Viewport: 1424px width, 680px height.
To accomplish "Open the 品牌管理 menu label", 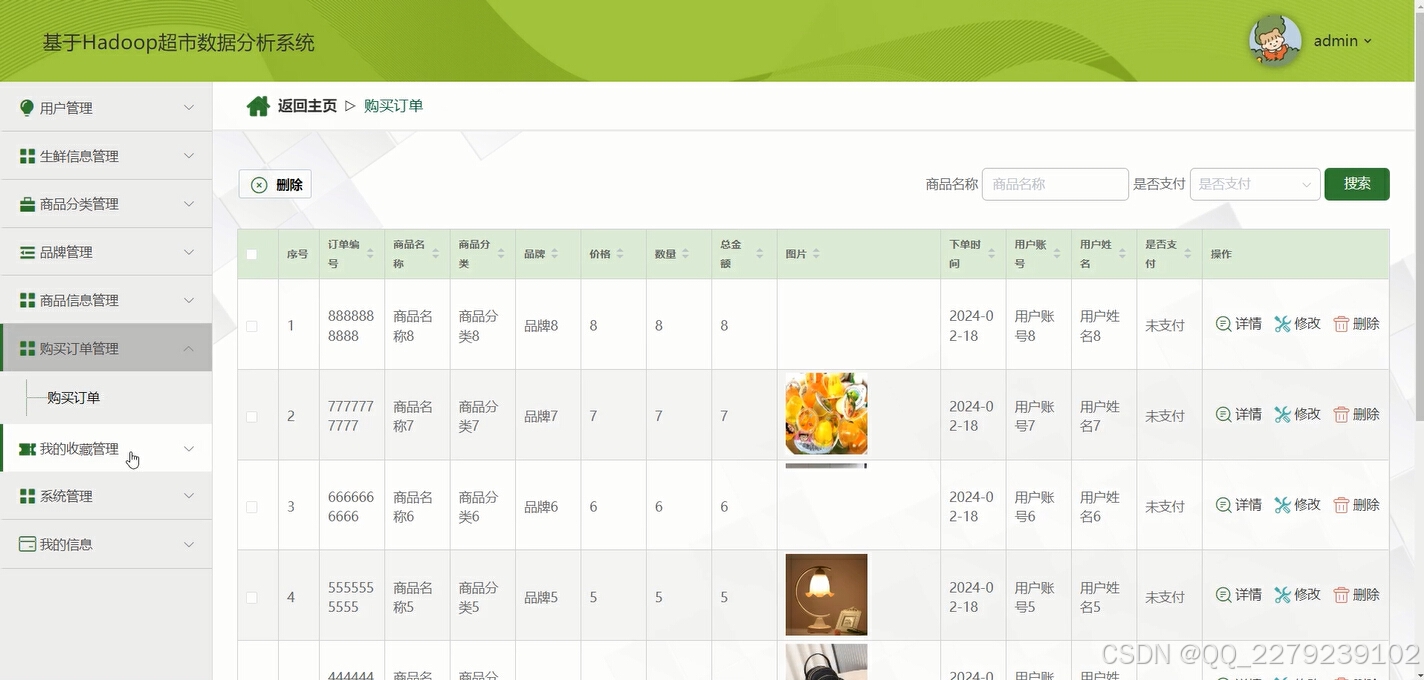I will [x=66, y=252].
